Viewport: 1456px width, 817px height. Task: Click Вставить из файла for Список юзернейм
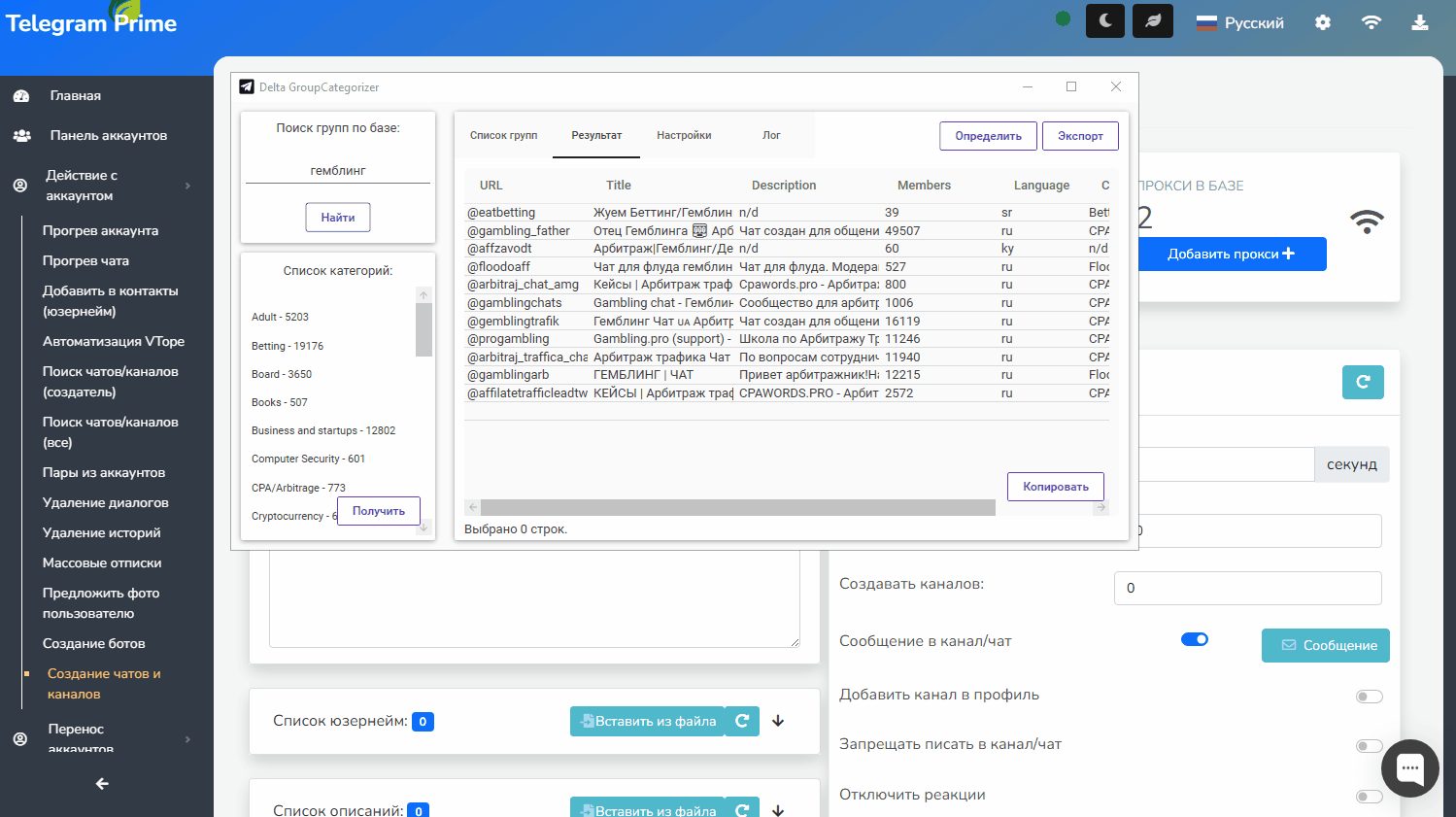pyautogui.click(x=648, y=721)
